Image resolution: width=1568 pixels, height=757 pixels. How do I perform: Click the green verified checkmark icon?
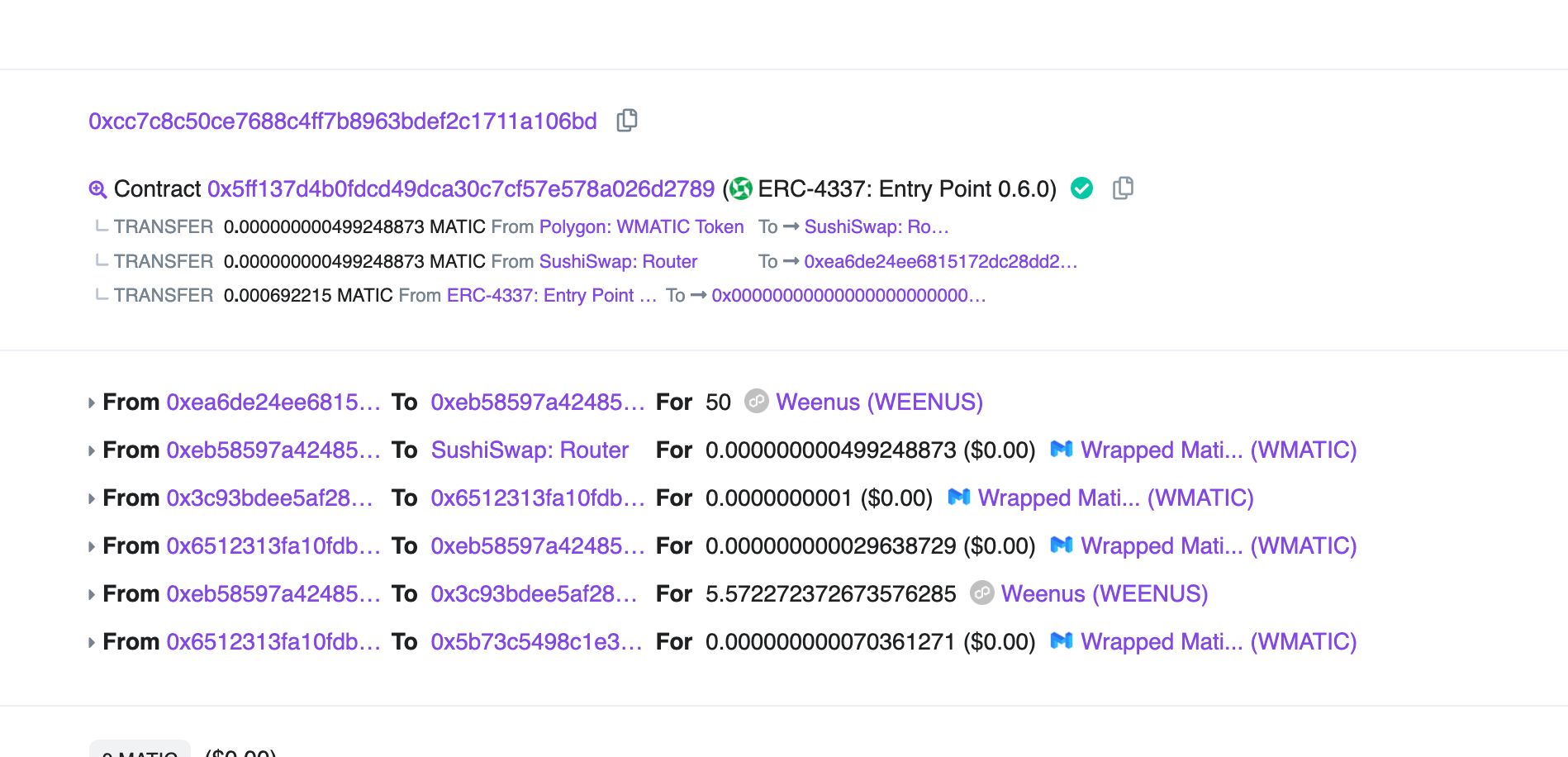1081,188
